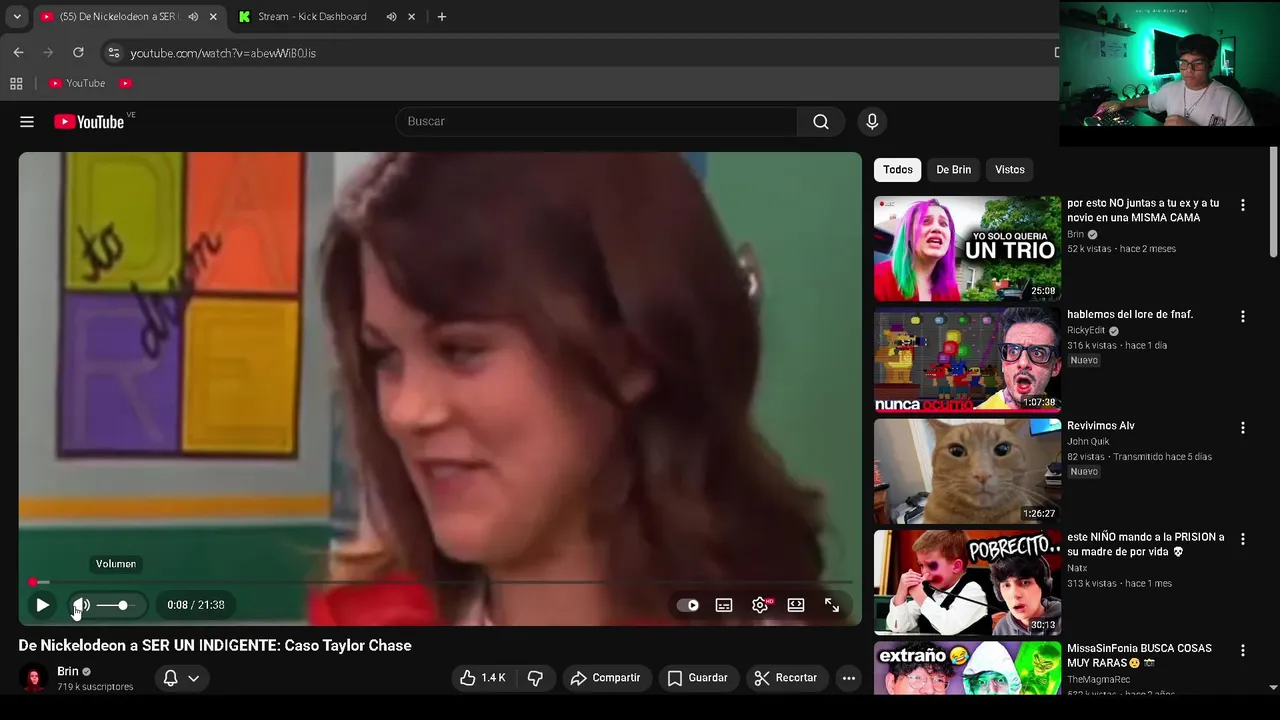Viewport: 1280px width, 720px height.
Task: Toggle subtitles captions button
Action: tap(724, 605)
